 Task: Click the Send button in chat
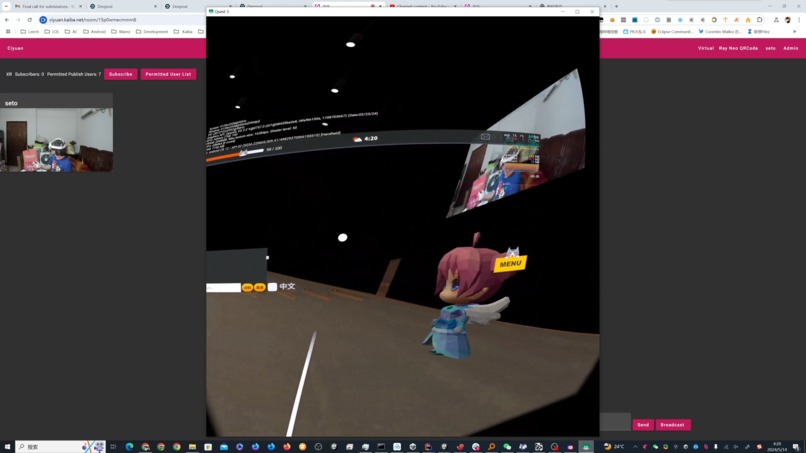coord(643,425)
